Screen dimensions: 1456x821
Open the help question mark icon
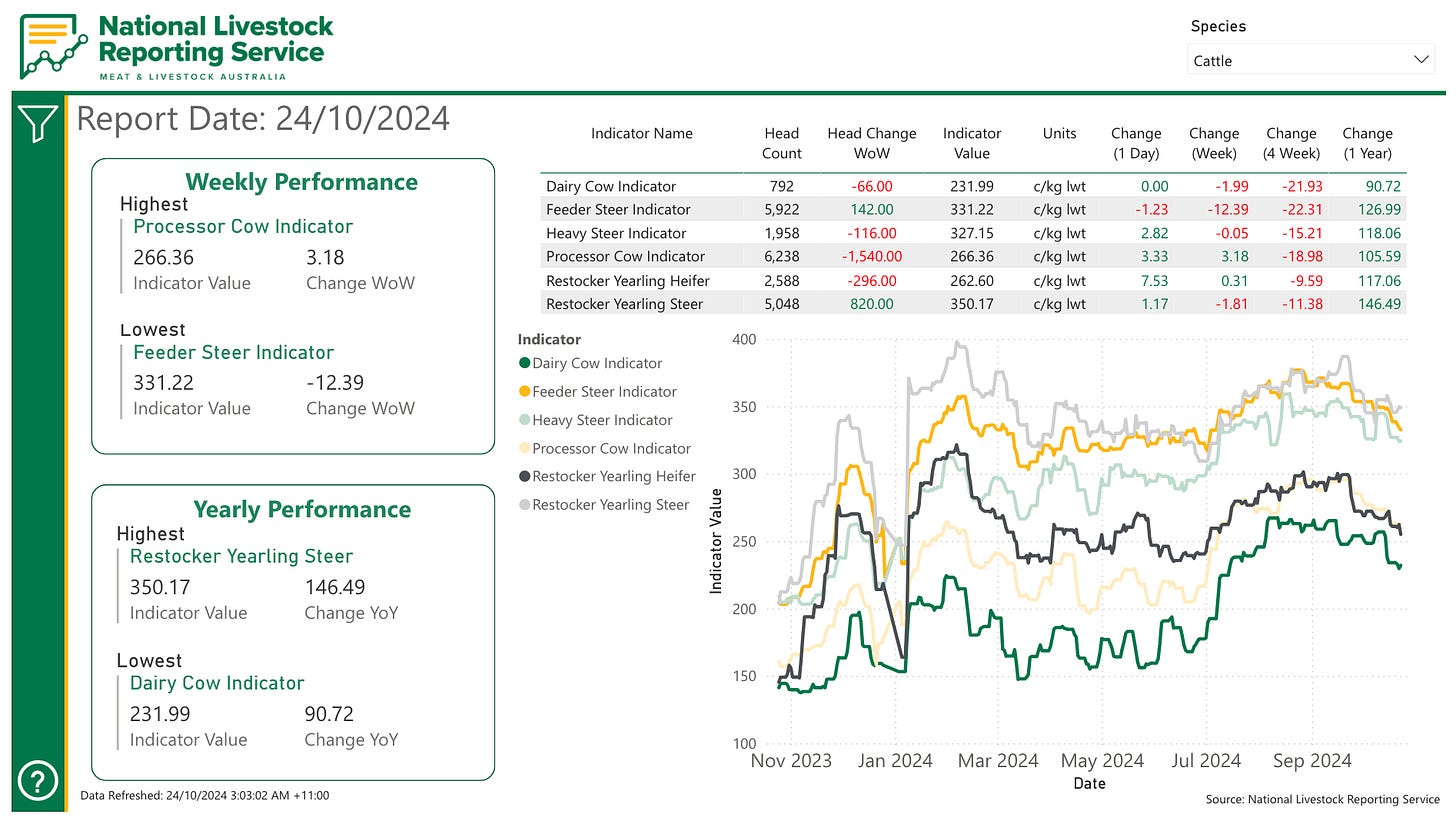tap(37, 779)
